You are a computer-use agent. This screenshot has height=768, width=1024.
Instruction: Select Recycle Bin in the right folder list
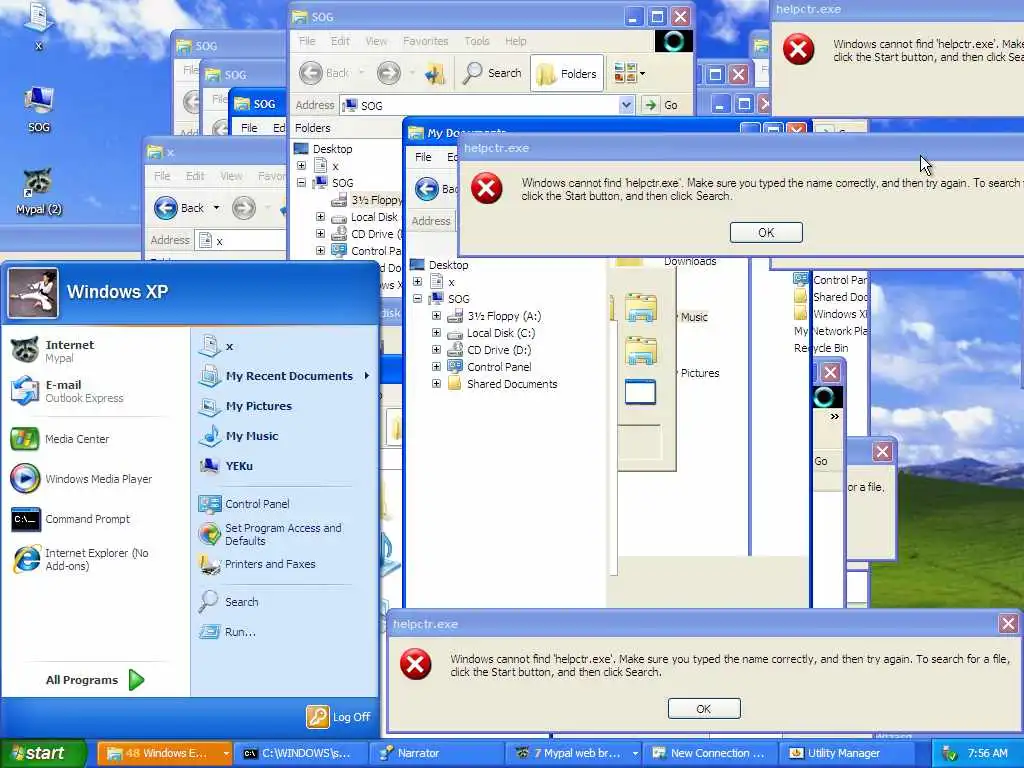coord(821,348)
